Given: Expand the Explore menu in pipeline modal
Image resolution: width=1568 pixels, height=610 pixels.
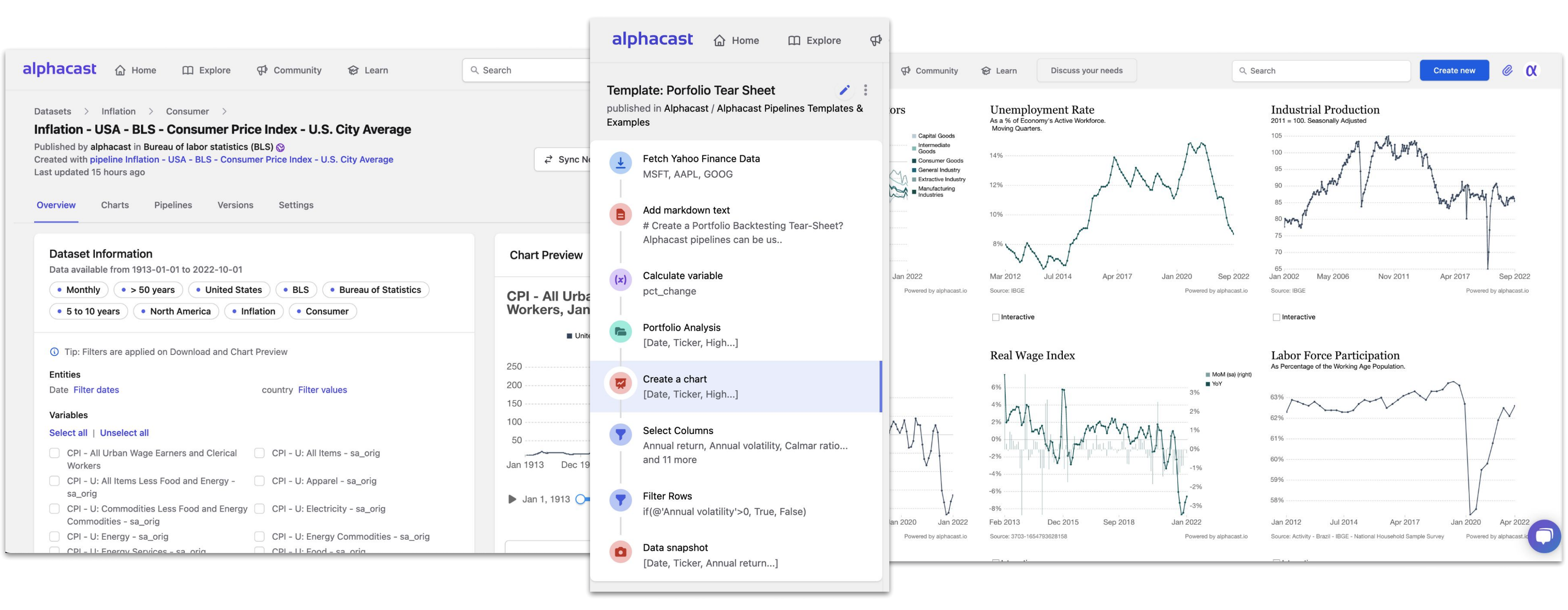Looking at the screenshot, I should (820, 40).
